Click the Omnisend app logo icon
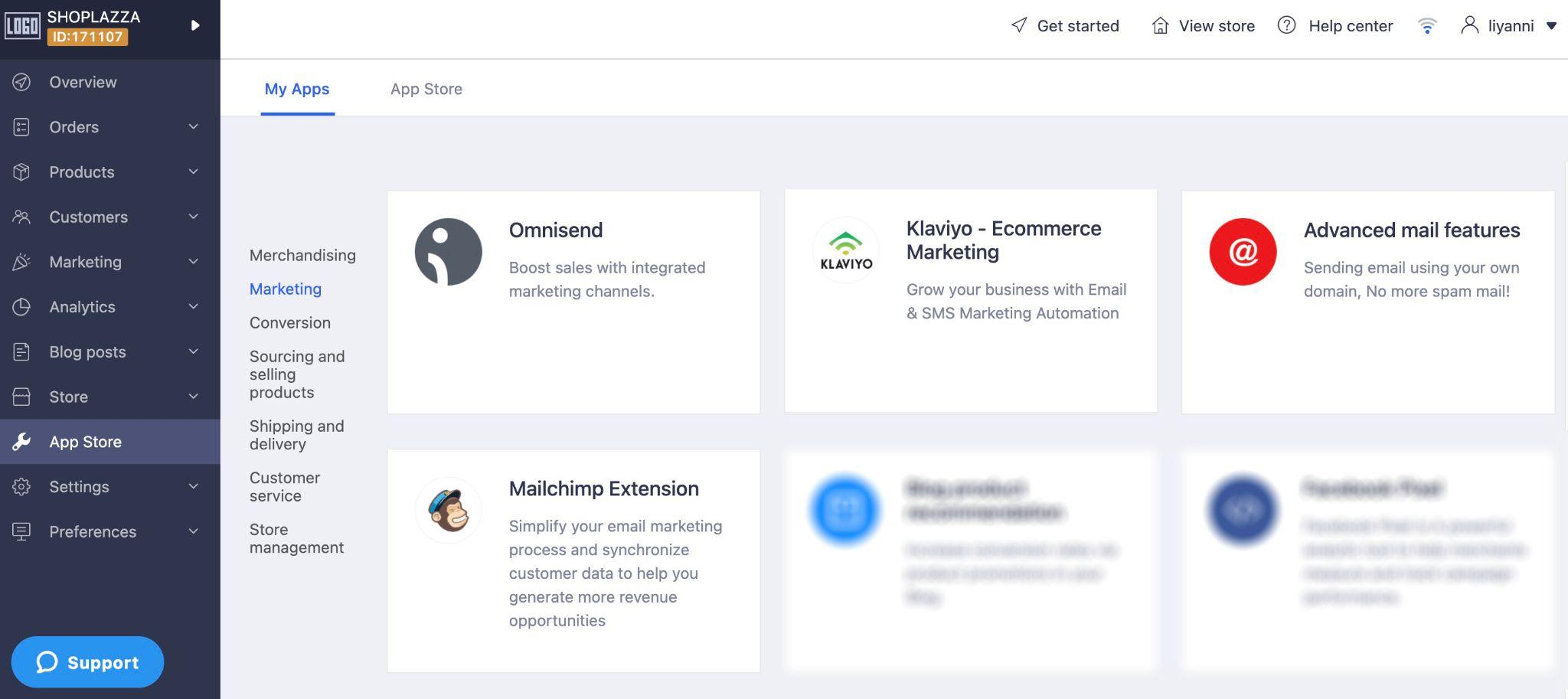This screenshot has width=1568, height=699. pos(448,252)
